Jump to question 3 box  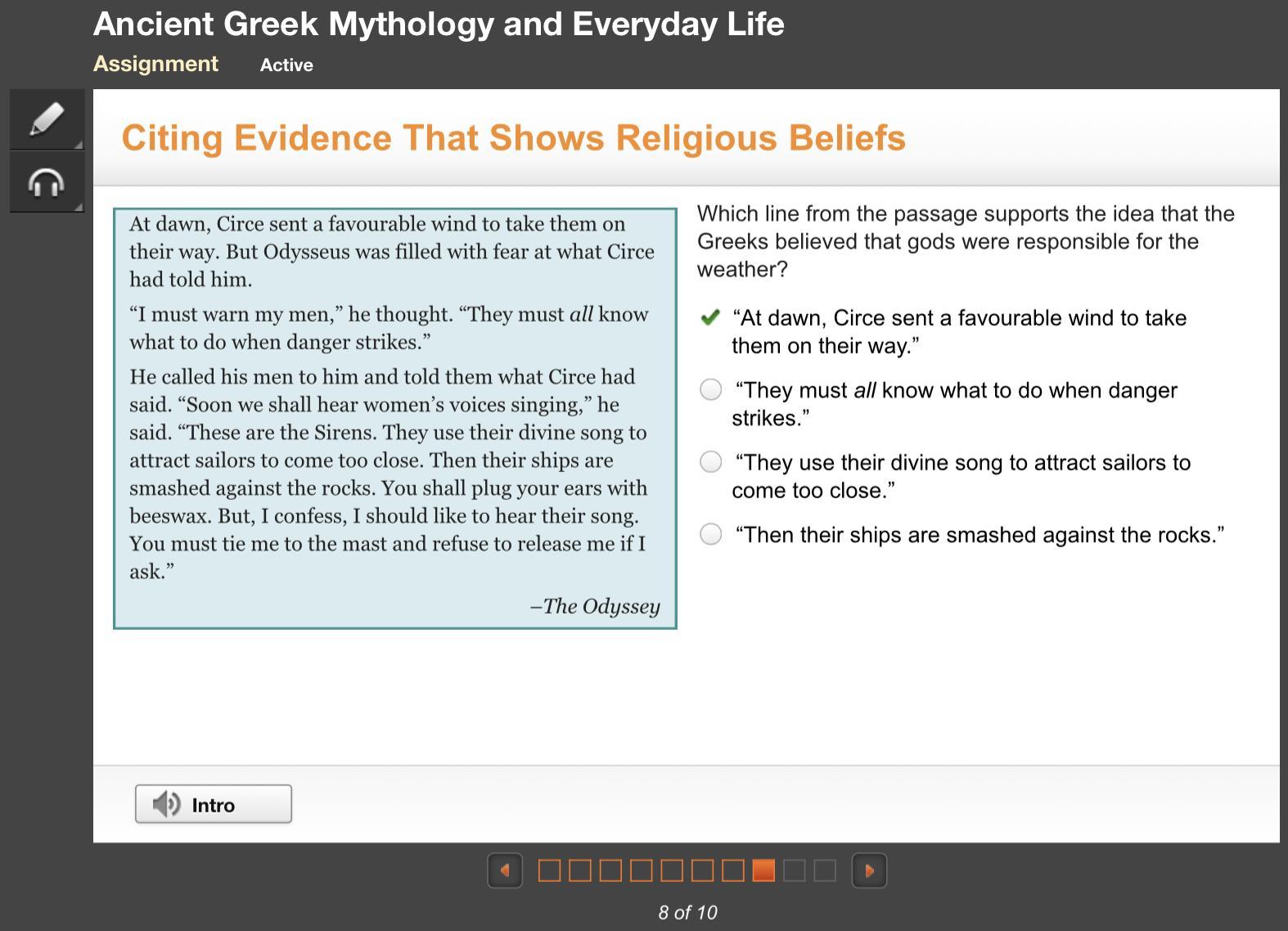[610, 870]
